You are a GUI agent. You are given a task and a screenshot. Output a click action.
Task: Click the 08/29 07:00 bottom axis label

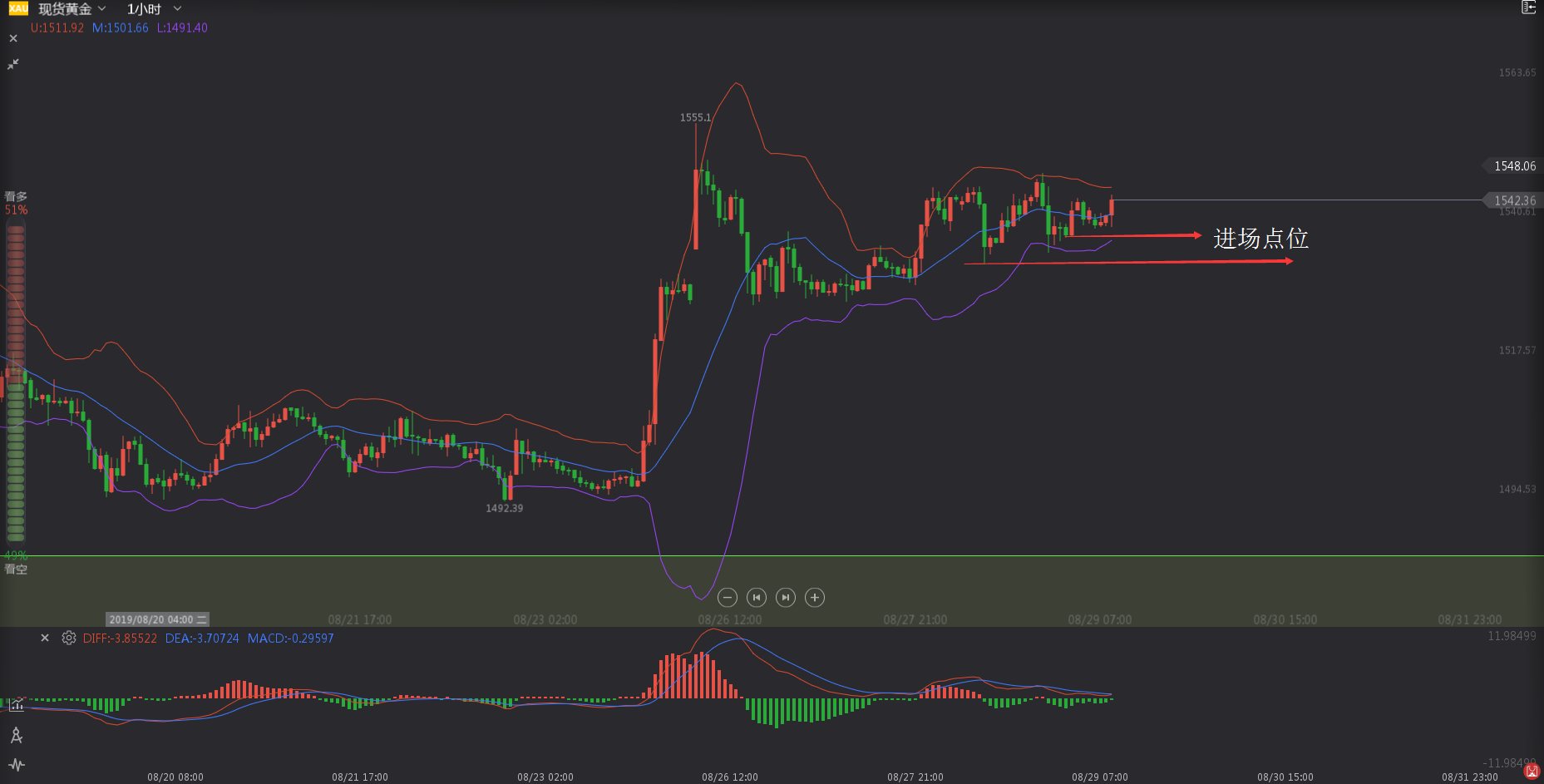point(1100,777)
